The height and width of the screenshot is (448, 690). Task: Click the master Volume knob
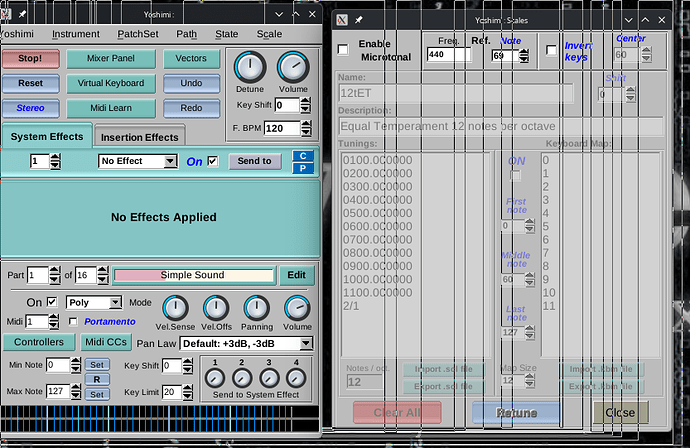[x=293, y=67]
